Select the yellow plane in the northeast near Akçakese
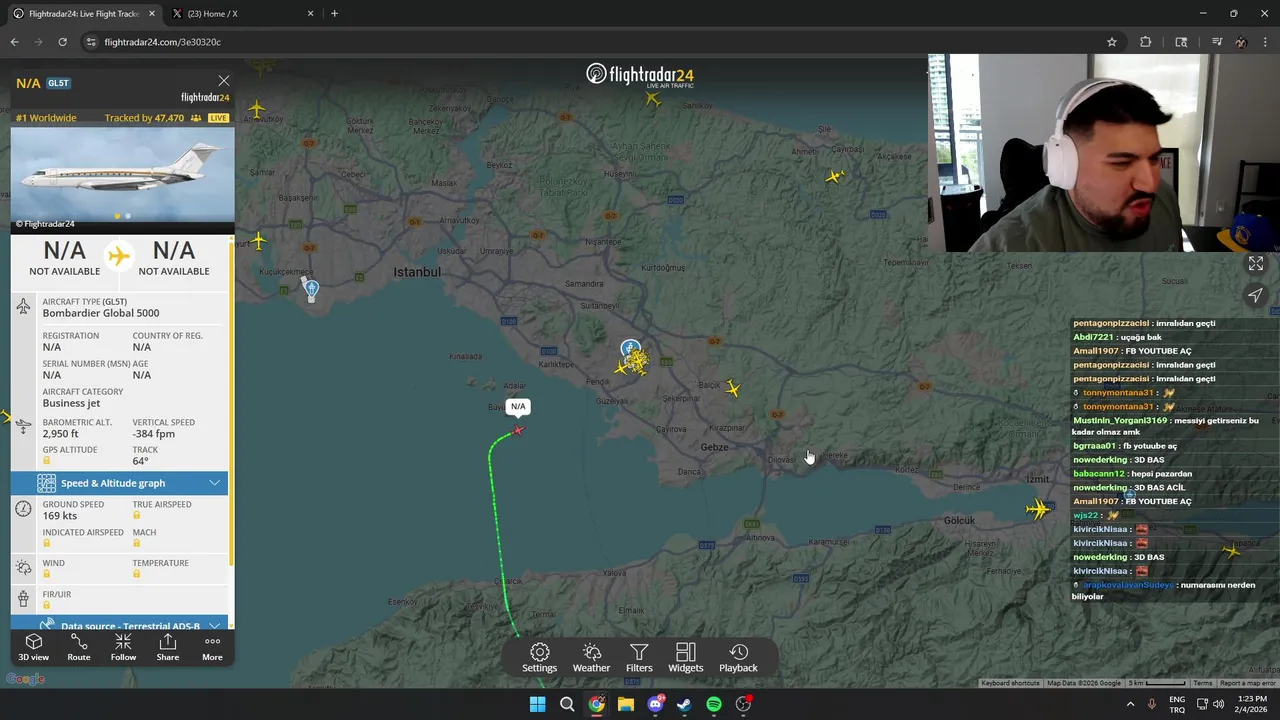 click(x=835, y=177)
